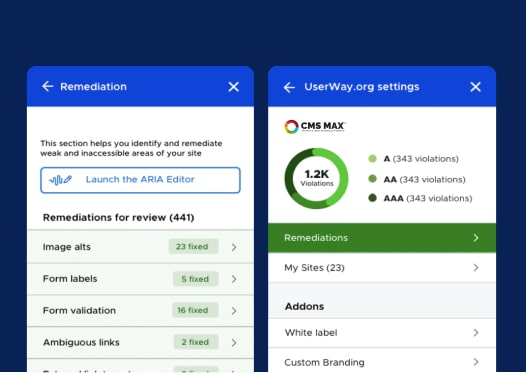Close the Remediation panel
526x373 pixels.
tap(234, 87)
